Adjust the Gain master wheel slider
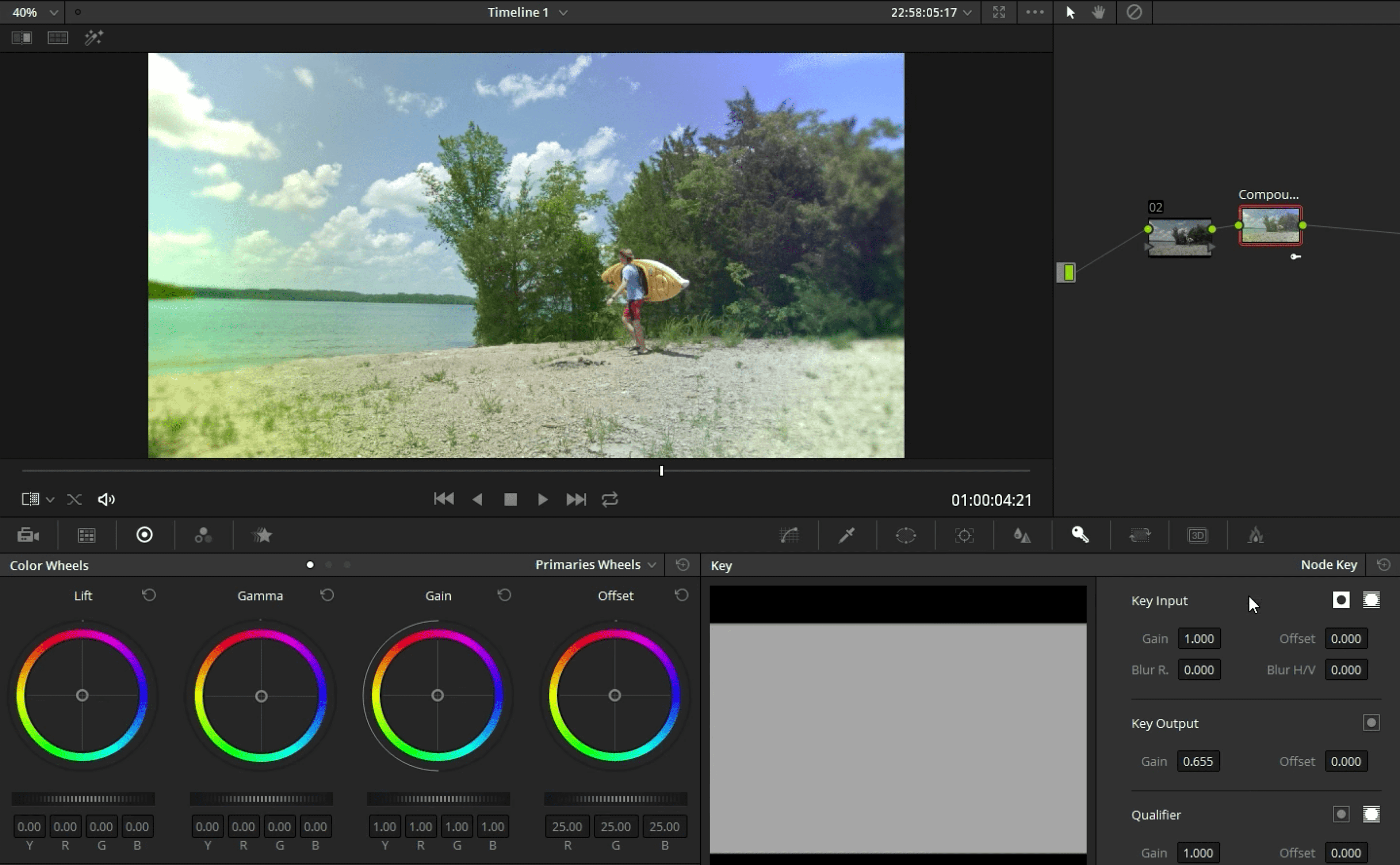 click(438, 799)
